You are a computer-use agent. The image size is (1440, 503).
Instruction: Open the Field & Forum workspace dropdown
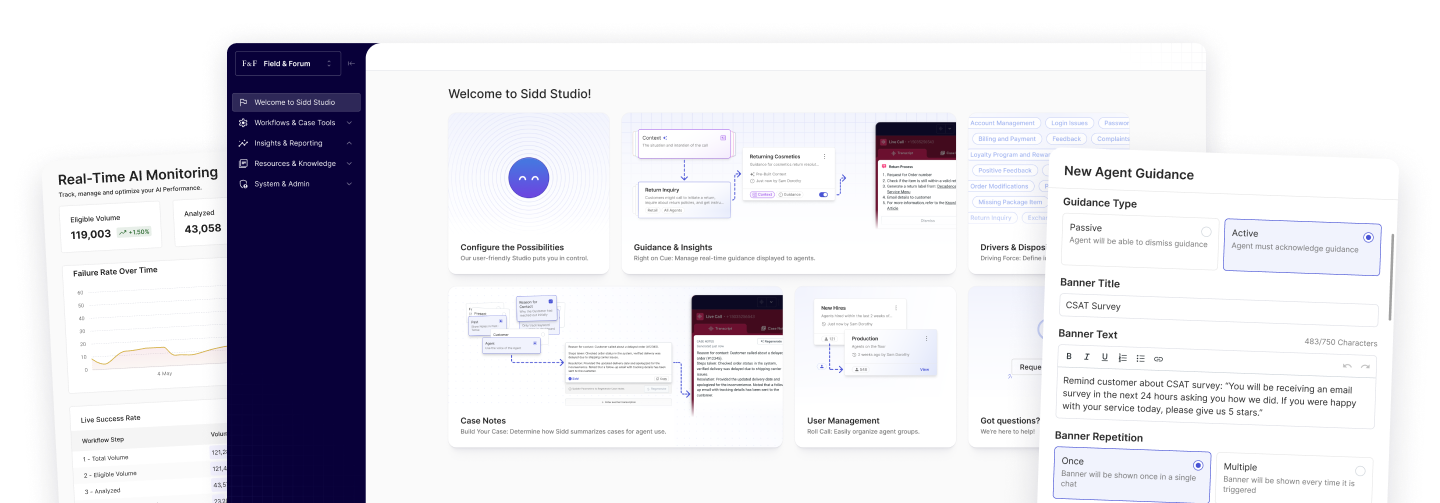click(x=289, y=63)
